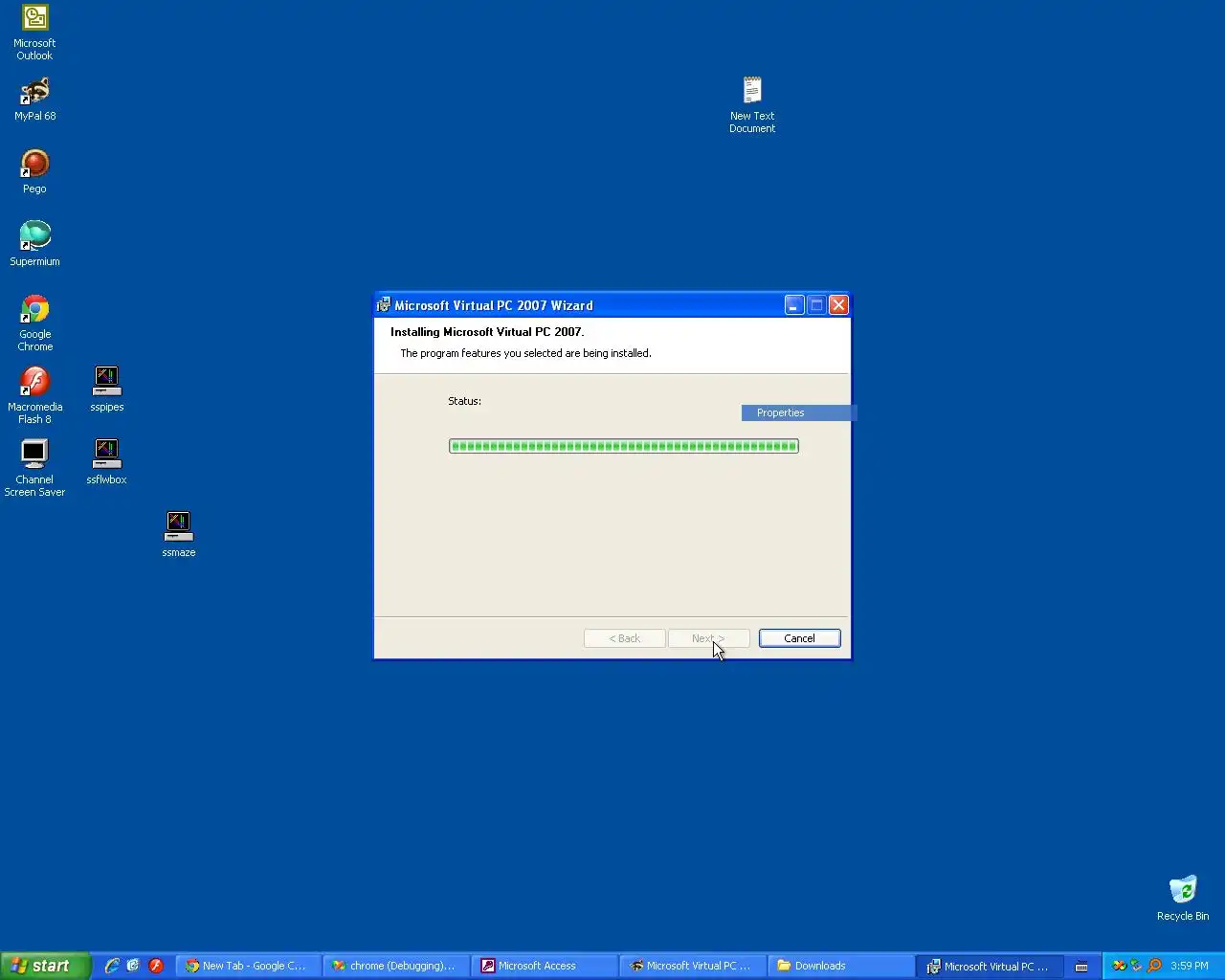Switch to Microsoft Access taskbar item
This screenshot has height=980, width=1225.
(544, 966)
